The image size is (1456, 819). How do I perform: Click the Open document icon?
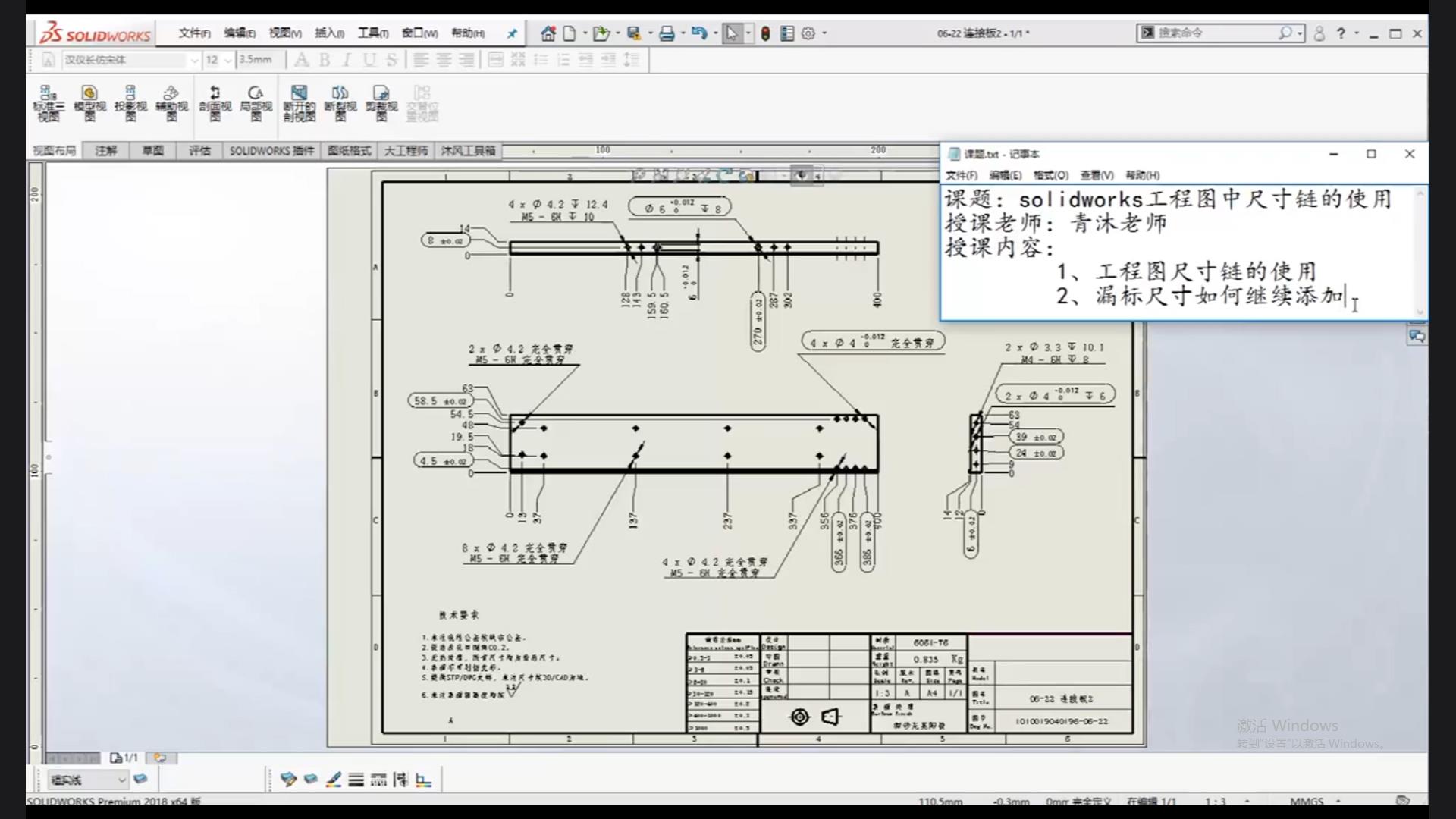point(601,33)
